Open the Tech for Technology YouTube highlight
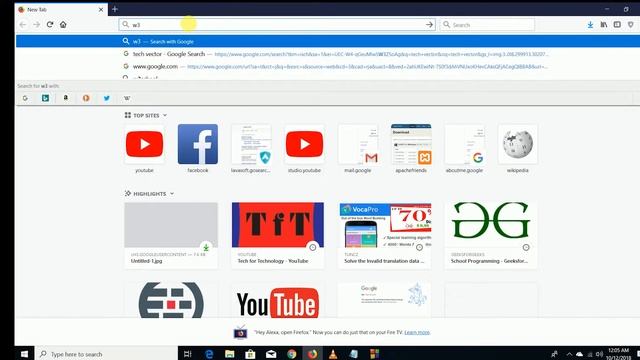640x360 pixels. 278,235
